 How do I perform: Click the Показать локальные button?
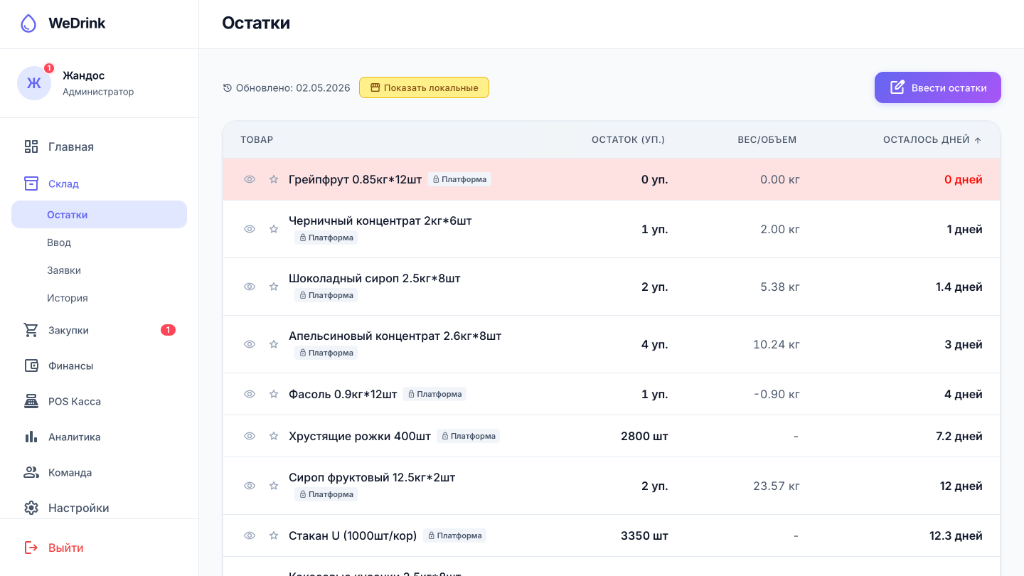click(x=424, y=88)
